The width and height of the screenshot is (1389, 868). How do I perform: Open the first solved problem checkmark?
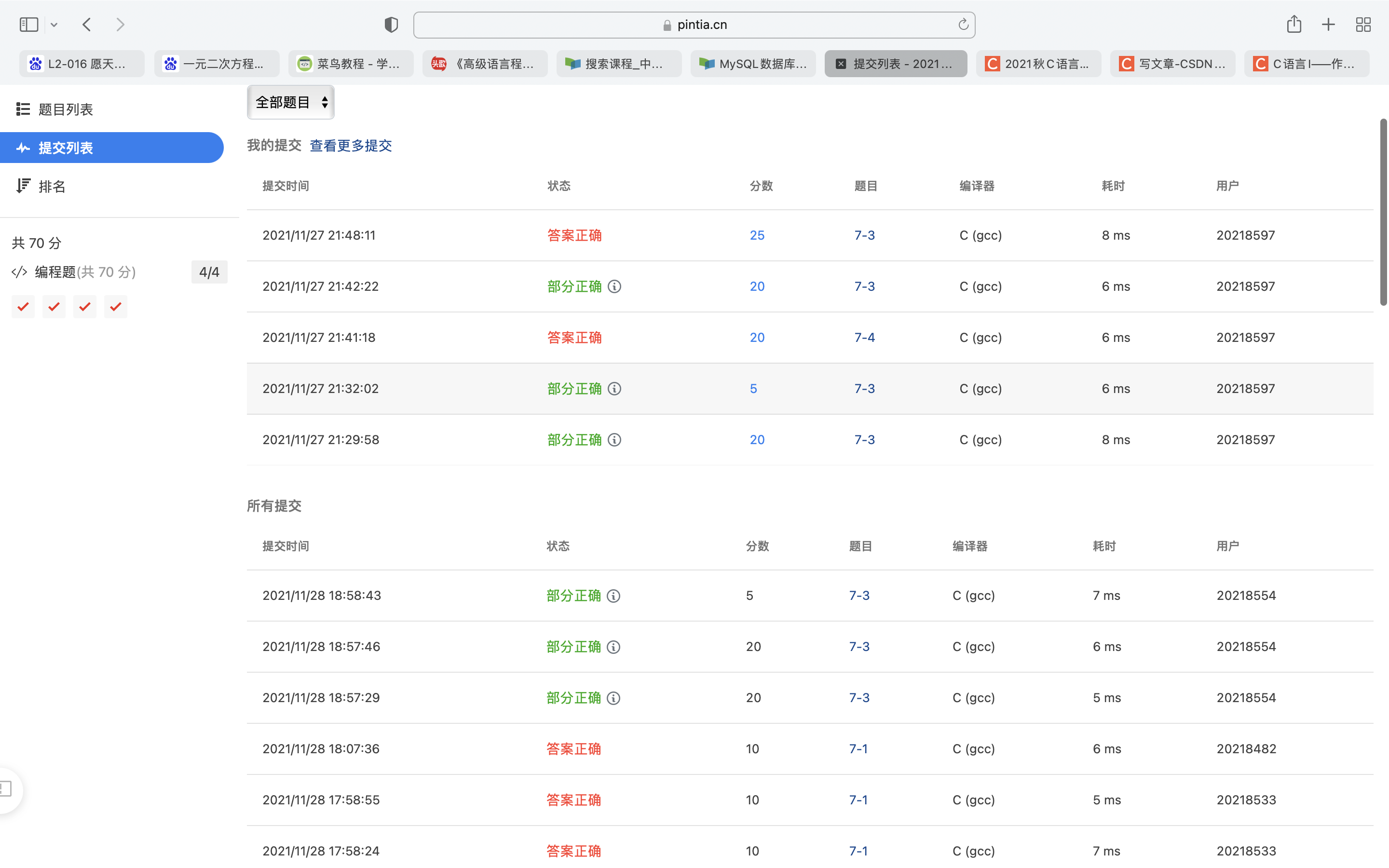[x=23, y=307]
